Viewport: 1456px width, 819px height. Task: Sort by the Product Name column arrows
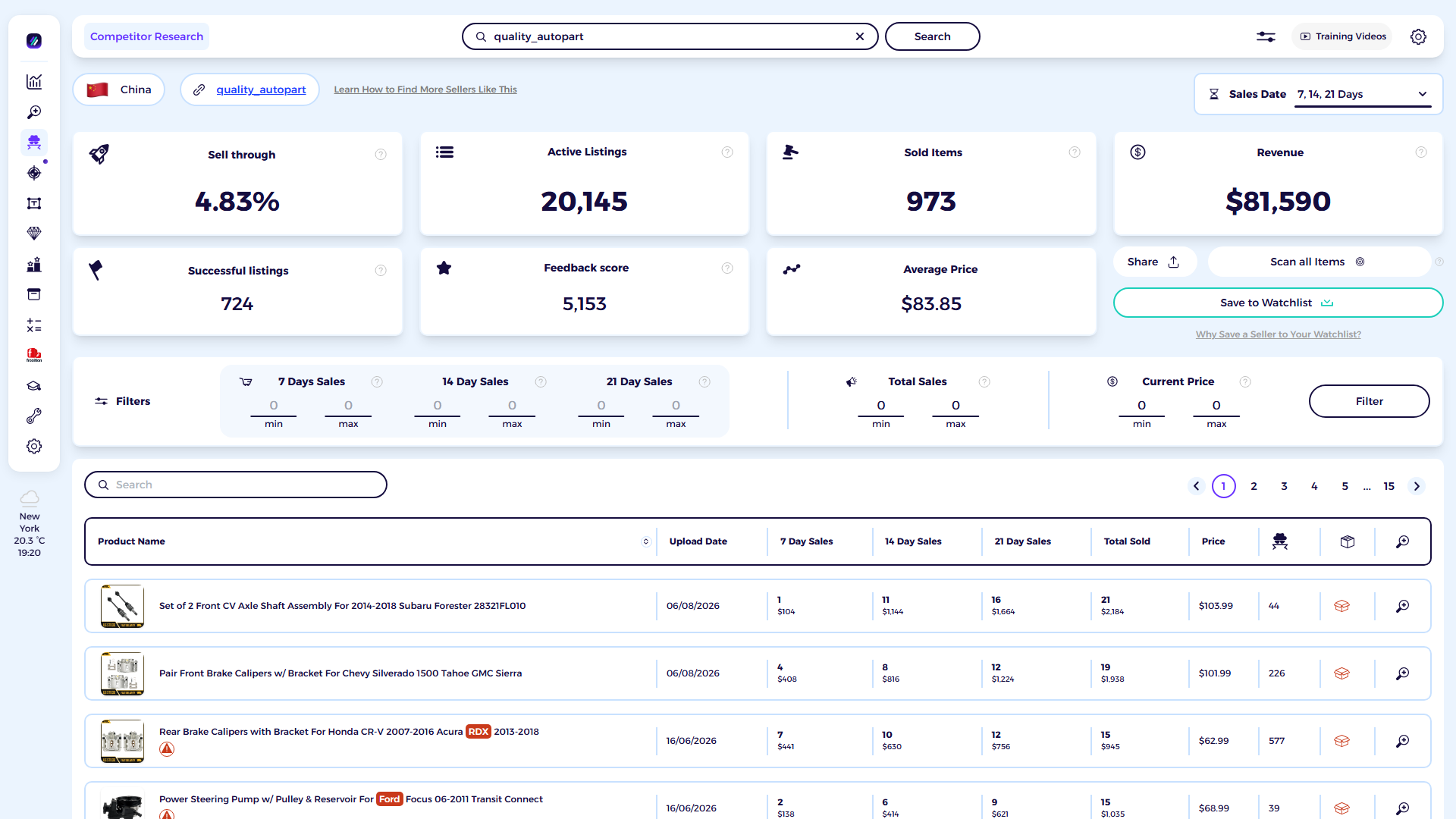coord(646,541)
